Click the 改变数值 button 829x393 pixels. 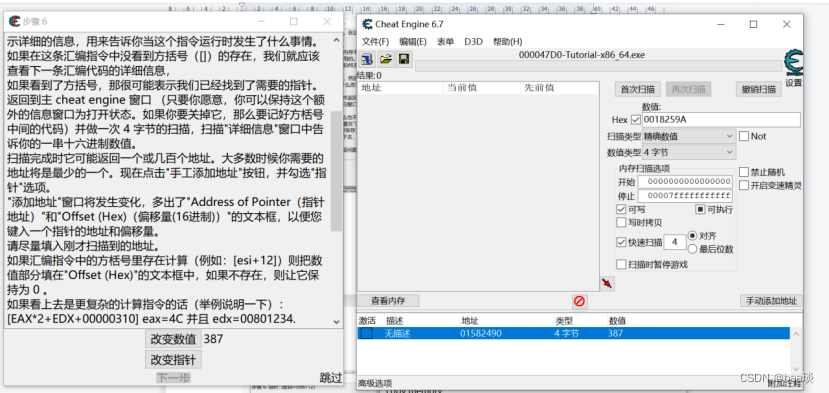[173, 339]
